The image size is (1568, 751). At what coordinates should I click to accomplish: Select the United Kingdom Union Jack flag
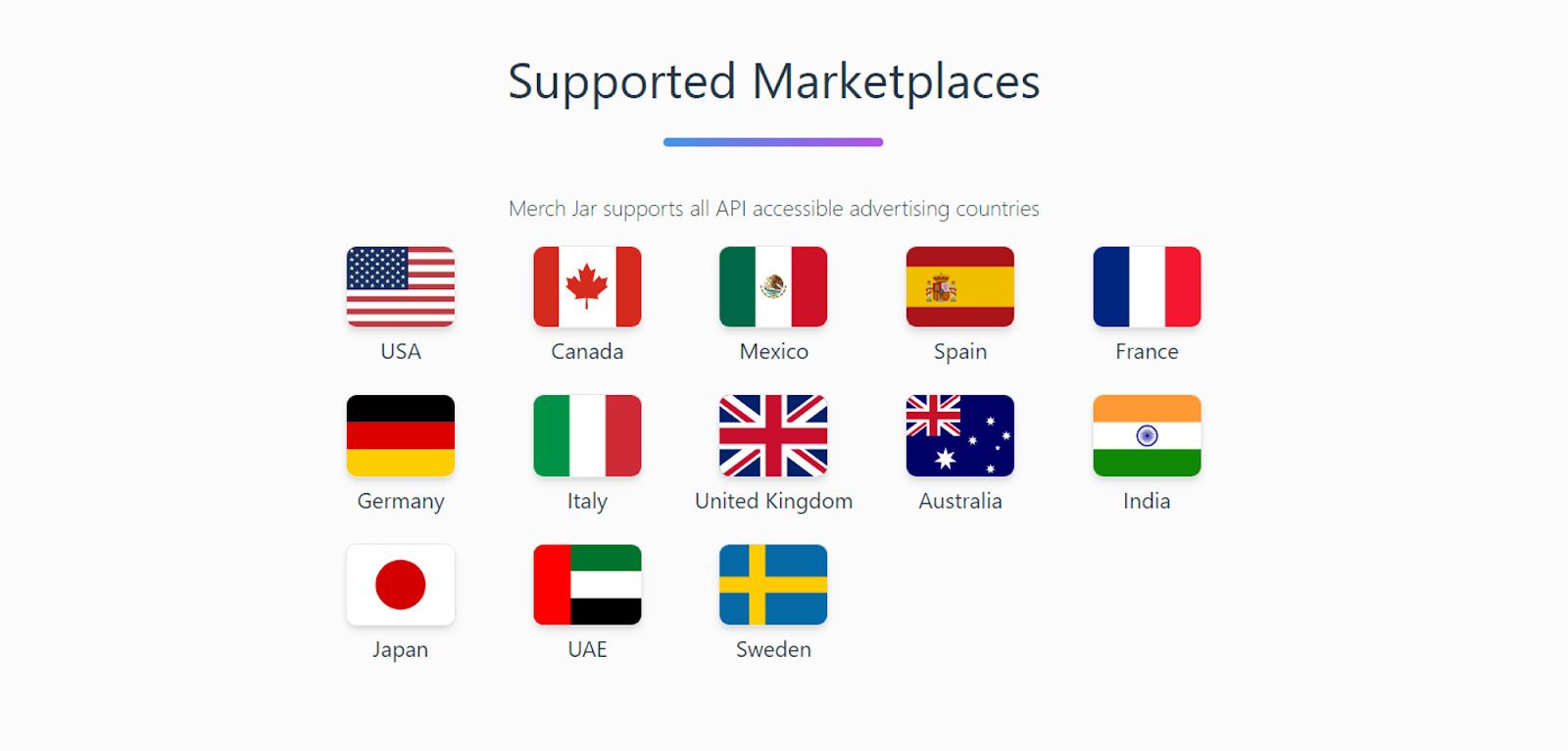pyautogui.click(x=773, y=435)
